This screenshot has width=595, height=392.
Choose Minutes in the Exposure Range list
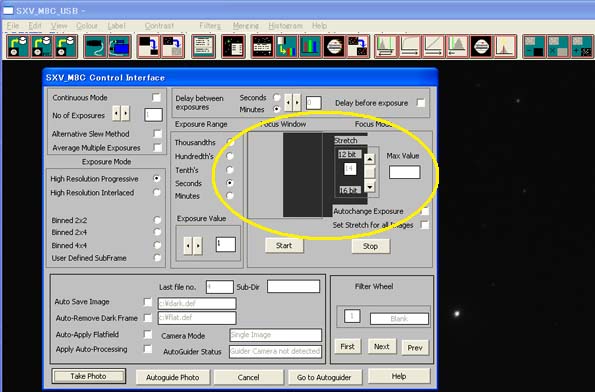[230, 196]
